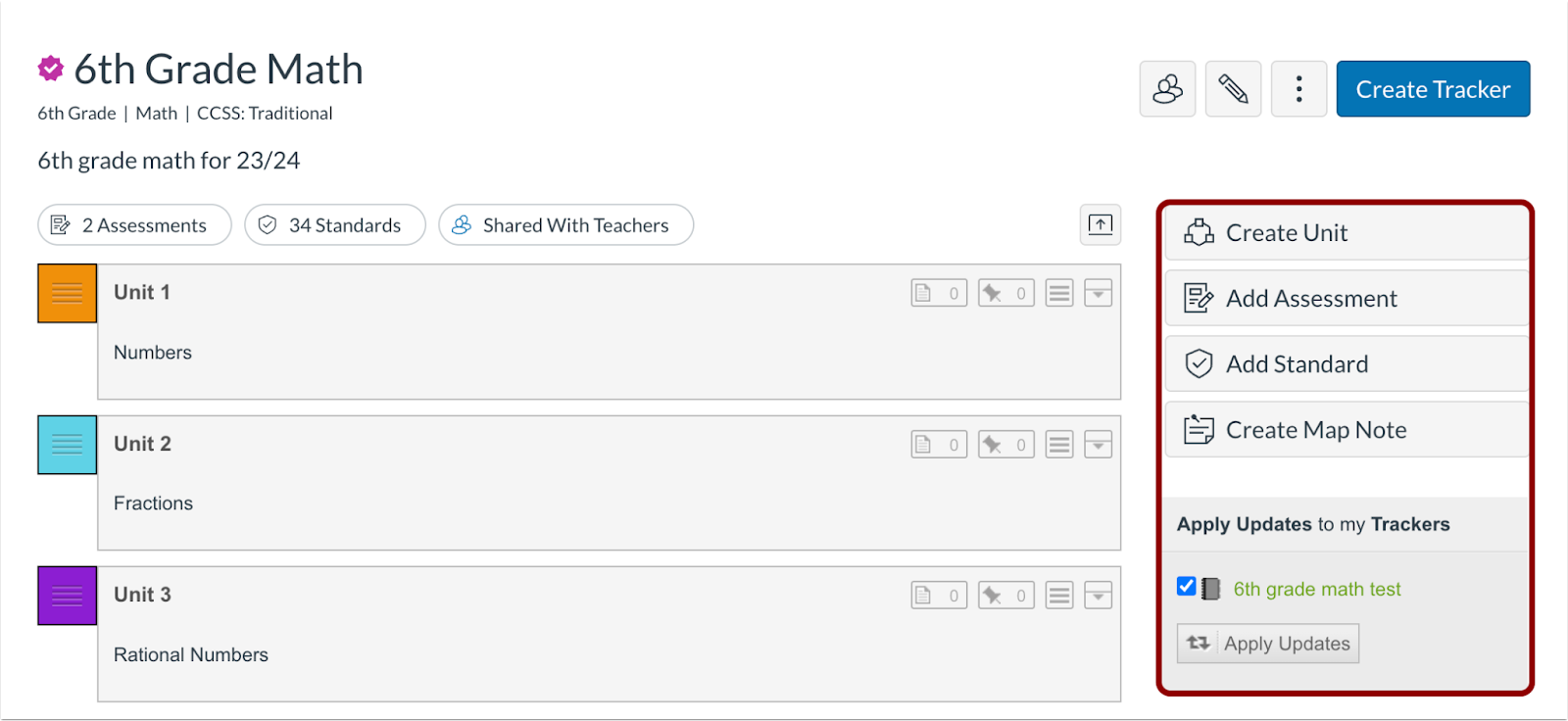The width and height of the screenshot is (1568, 721).
Task: Expand the Unit 2 dropdown arrow
Action: click(1099, 445)
